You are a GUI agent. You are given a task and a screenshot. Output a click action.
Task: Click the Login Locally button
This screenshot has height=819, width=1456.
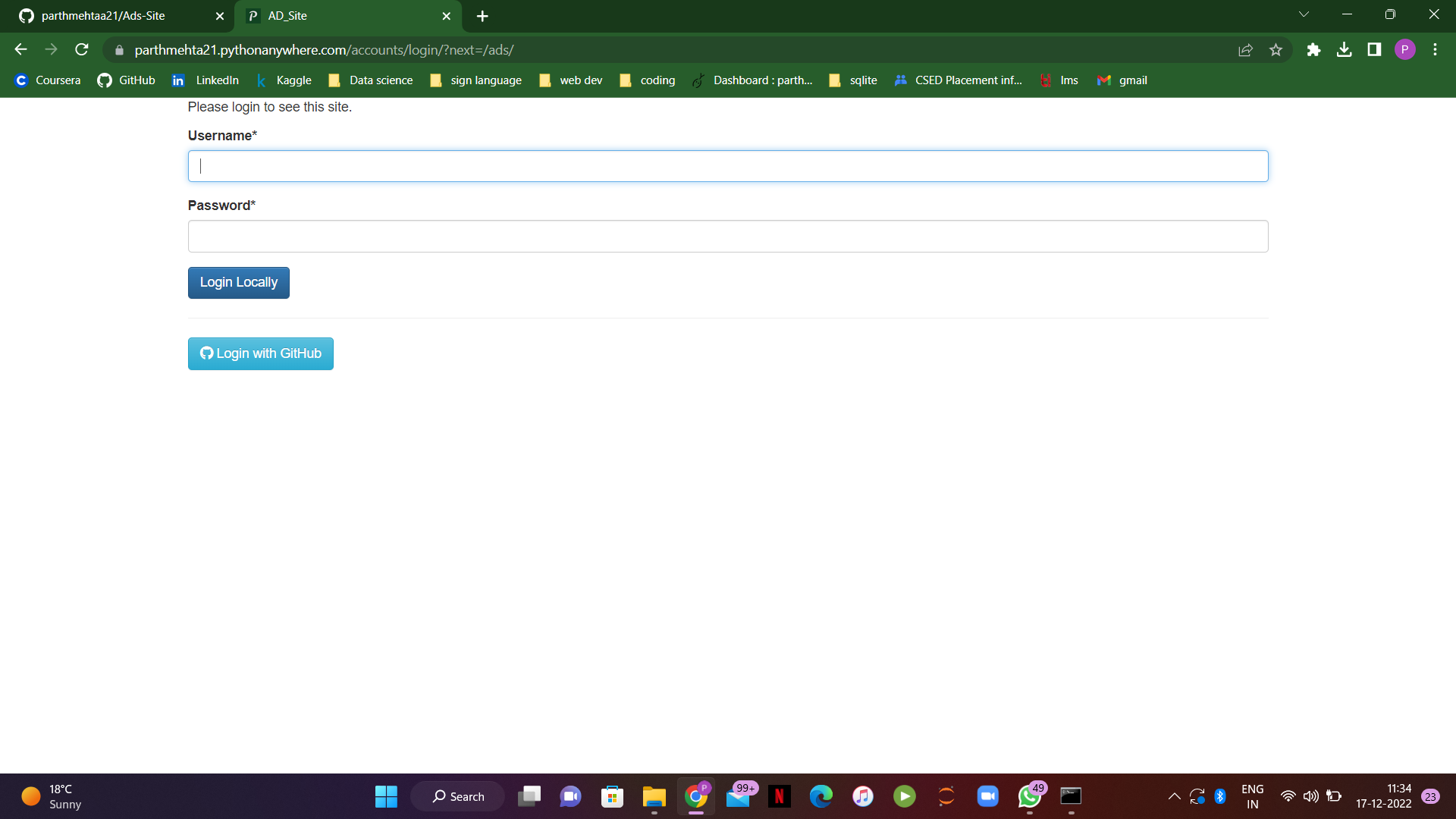pos(239,283)
